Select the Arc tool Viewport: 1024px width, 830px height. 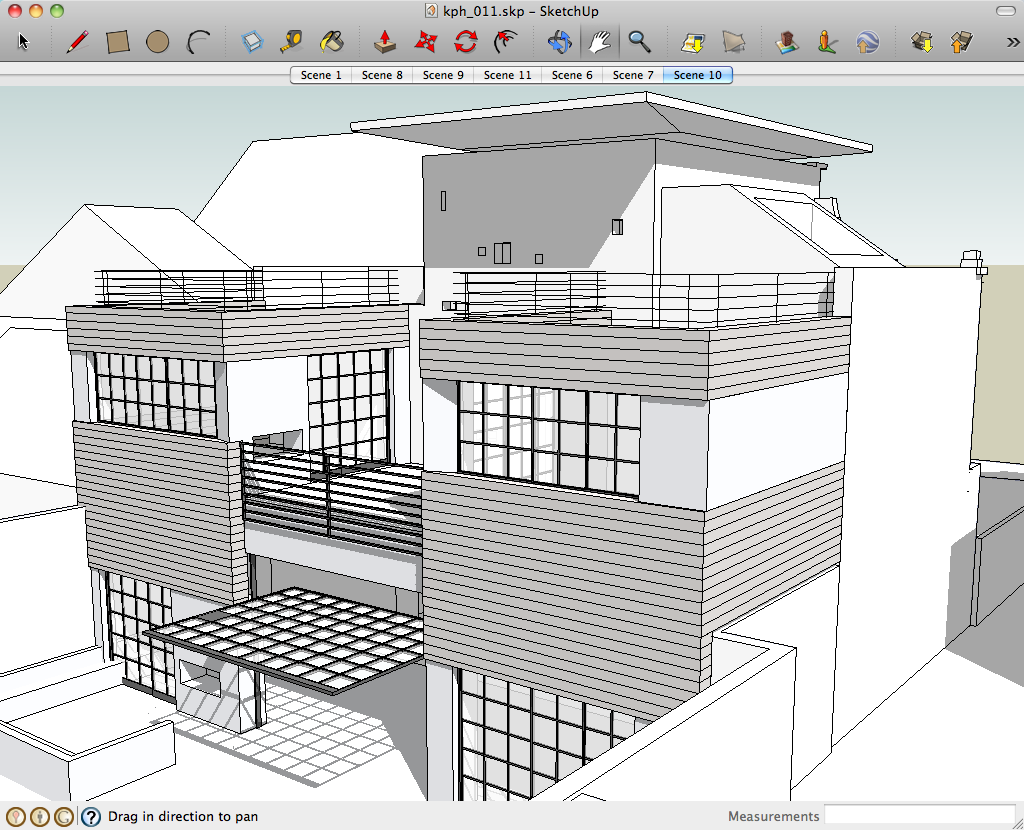click(199, 42)
